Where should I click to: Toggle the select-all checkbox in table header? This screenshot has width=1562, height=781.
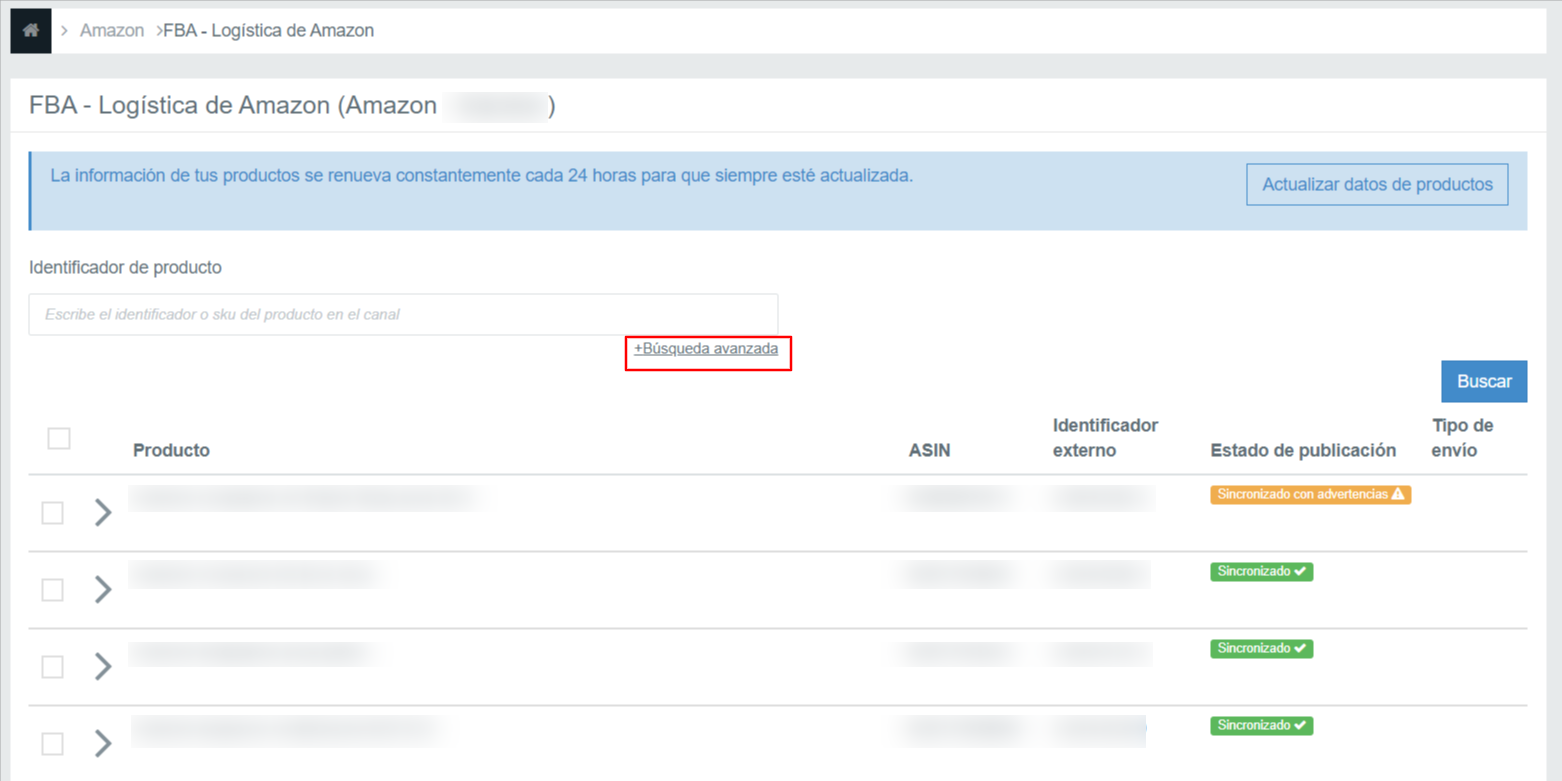click(x=59, y=438)
